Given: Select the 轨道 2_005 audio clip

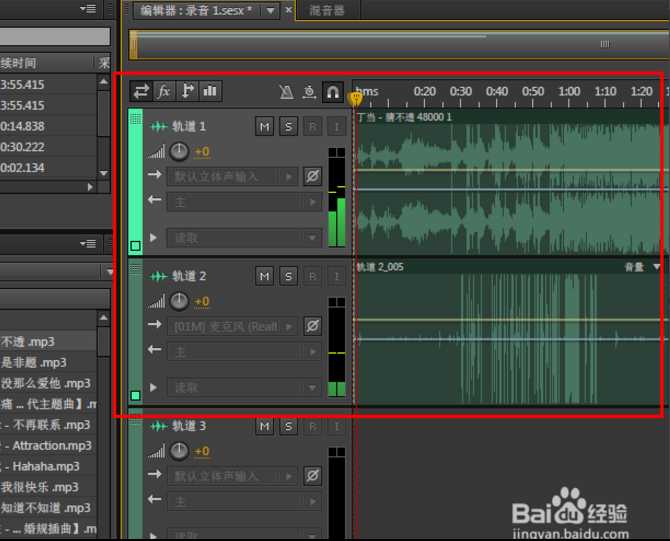Looking at the screenshot, I should point(508,332).
